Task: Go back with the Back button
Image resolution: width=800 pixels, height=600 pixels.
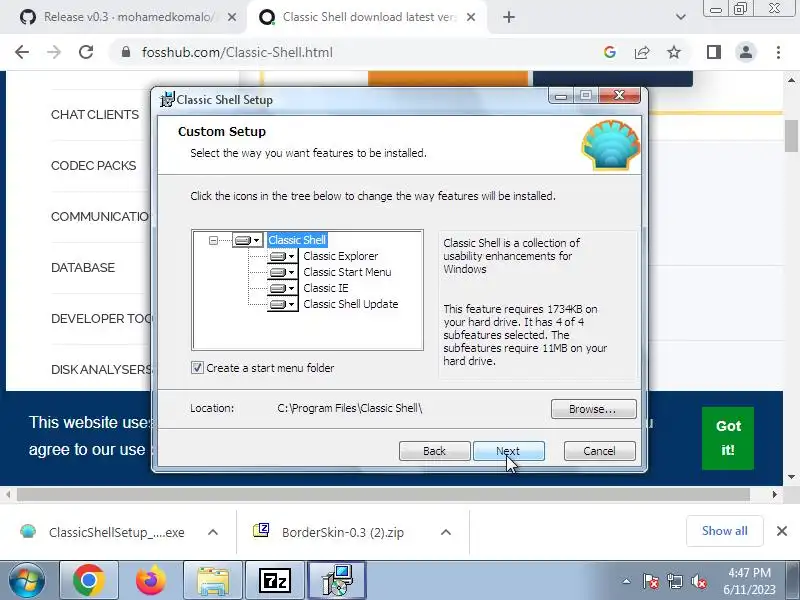Action: pyautogui.click(x=434, y=451)
